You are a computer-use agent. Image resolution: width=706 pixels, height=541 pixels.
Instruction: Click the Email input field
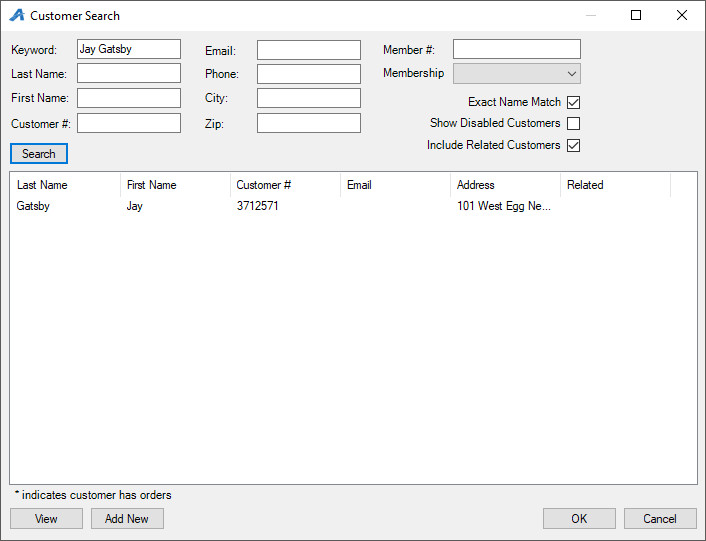(309, 50)
